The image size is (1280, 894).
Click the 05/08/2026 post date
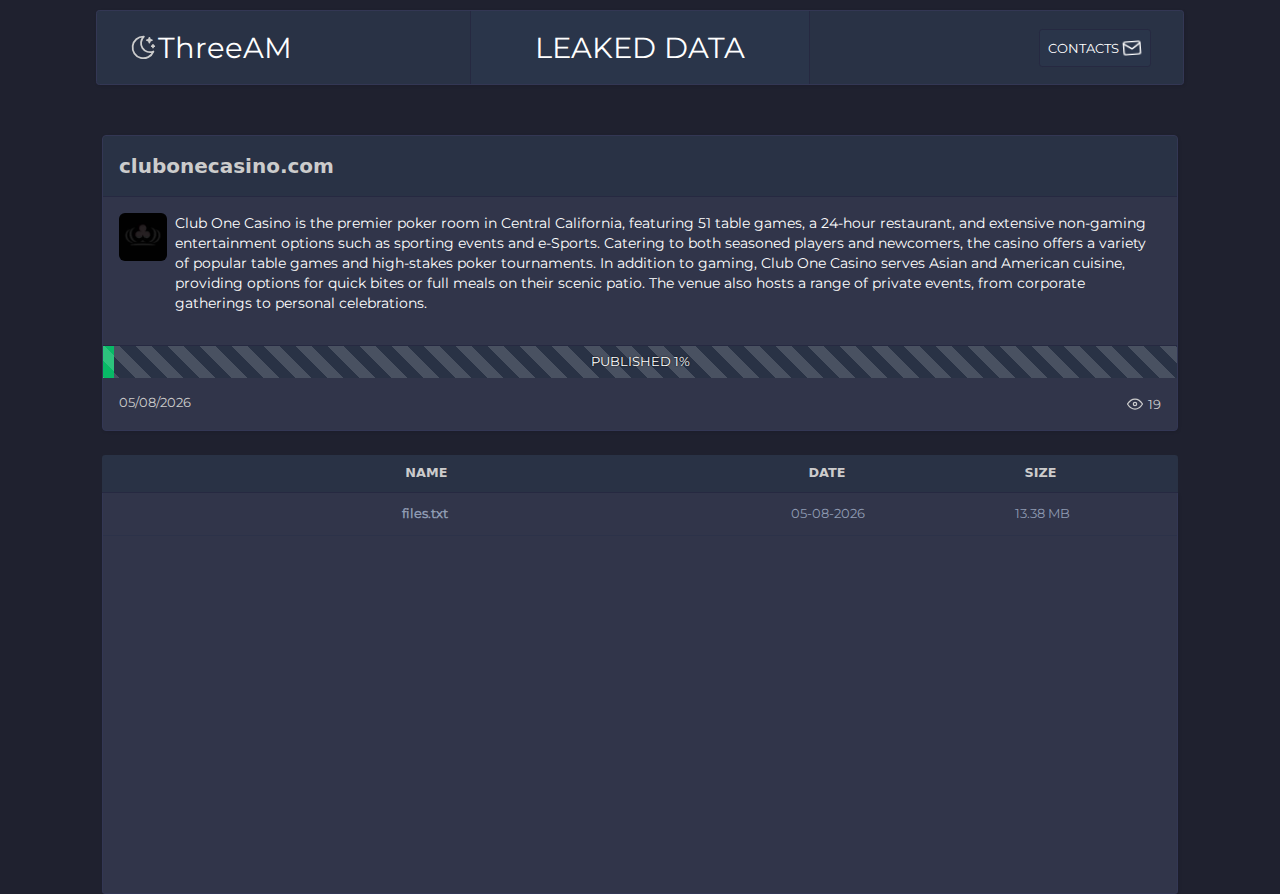[155, 403]
